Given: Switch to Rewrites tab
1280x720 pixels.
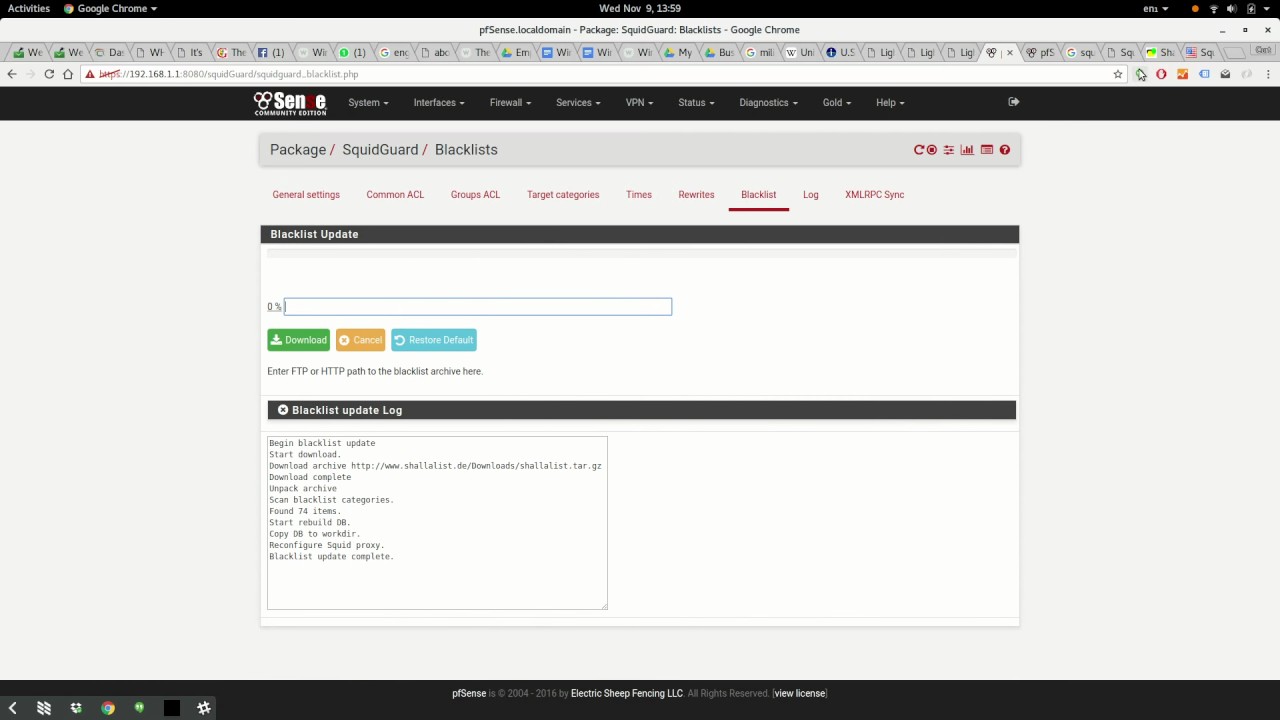Looking at the screenshot, I should [x=696, y=195].
